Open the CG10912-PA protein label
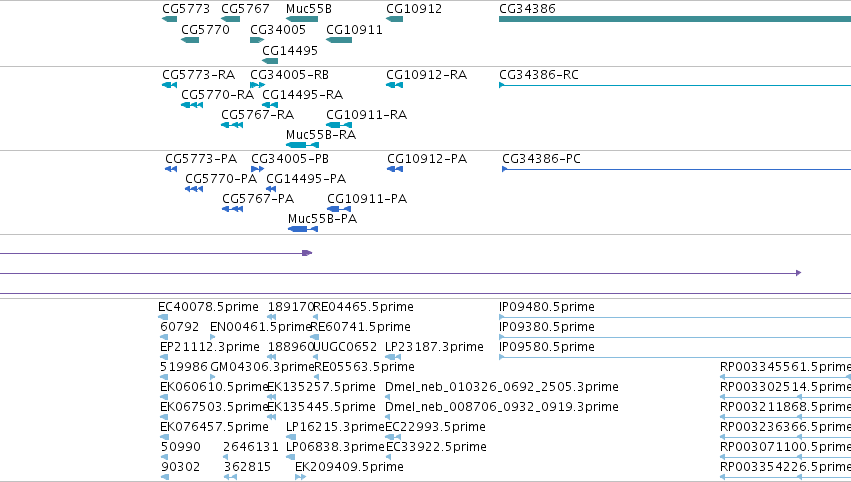This screenshot has width=851, height=482. click(x=427, y=158)
